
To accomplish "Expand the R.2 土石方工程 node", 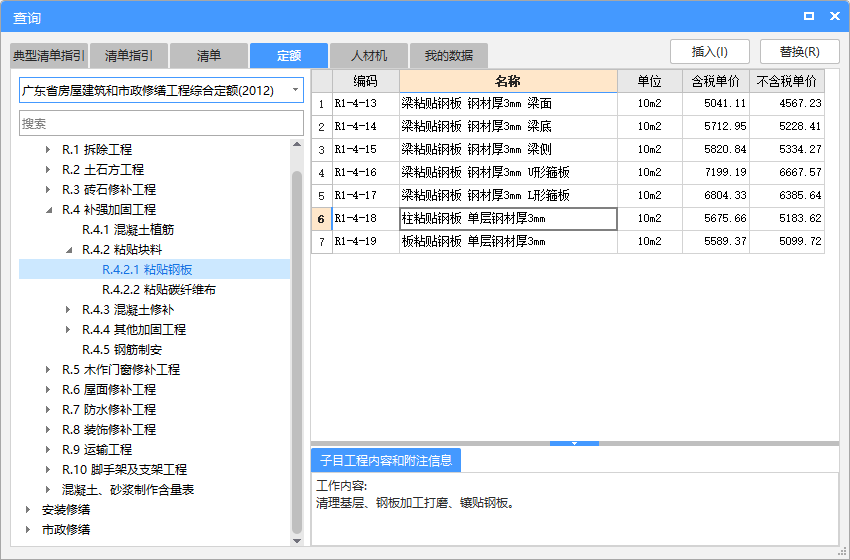I will [48, 170].
